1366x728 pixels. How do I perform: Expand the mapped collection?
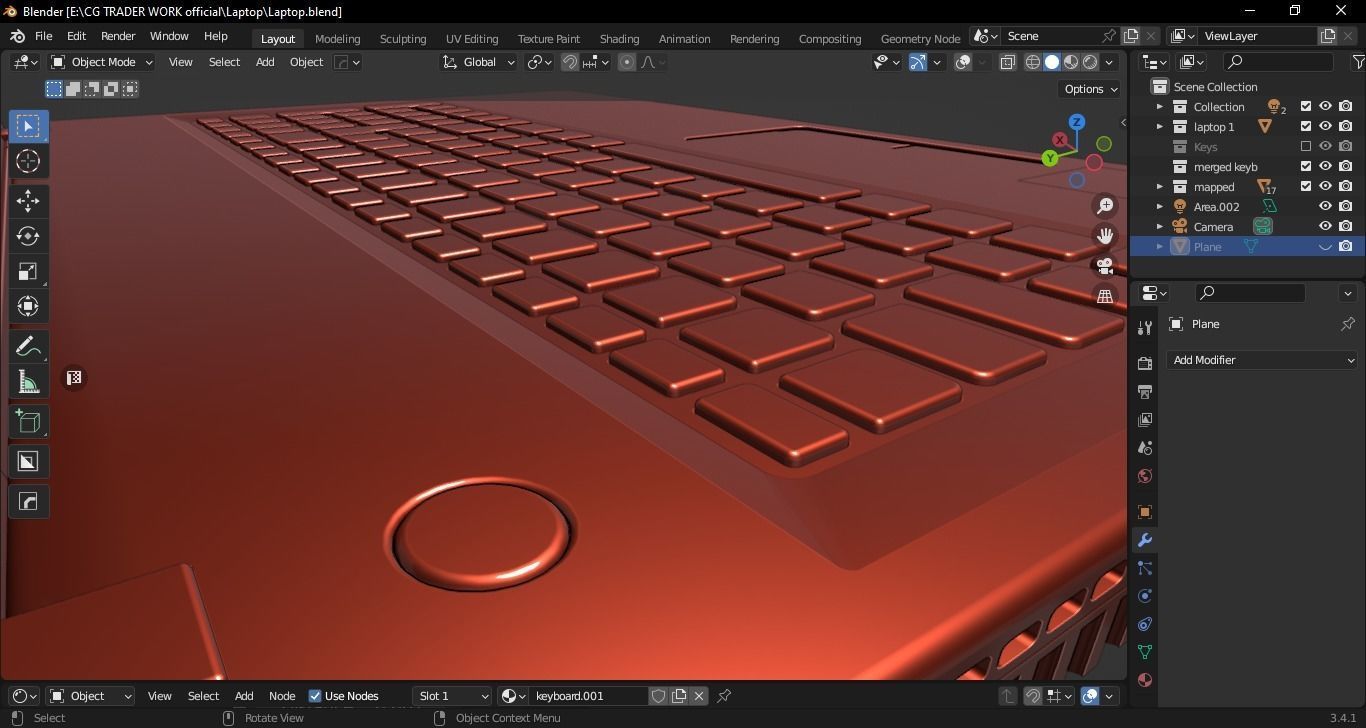[1160, 186]
